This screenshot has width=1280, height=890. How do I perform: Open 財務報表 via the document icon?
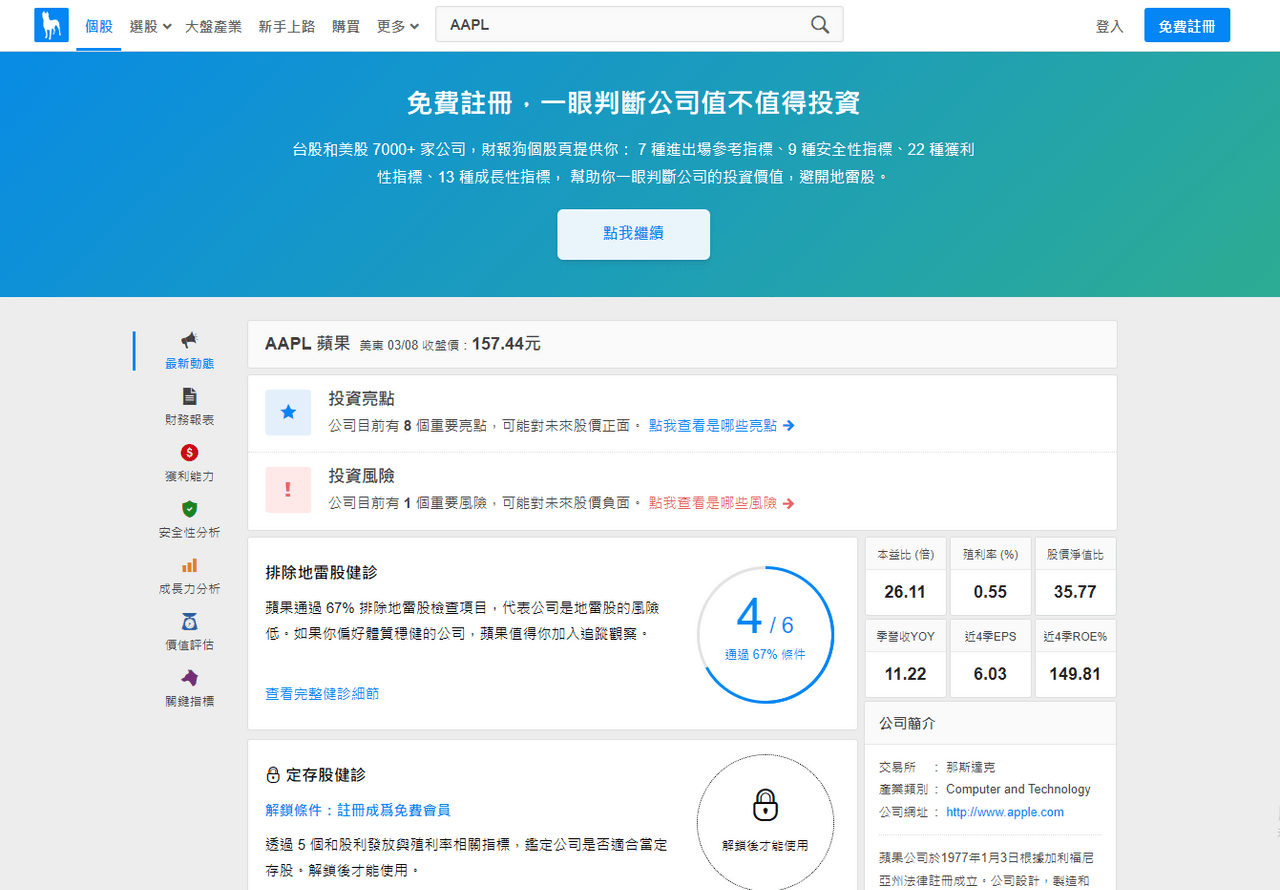(188, 398)
